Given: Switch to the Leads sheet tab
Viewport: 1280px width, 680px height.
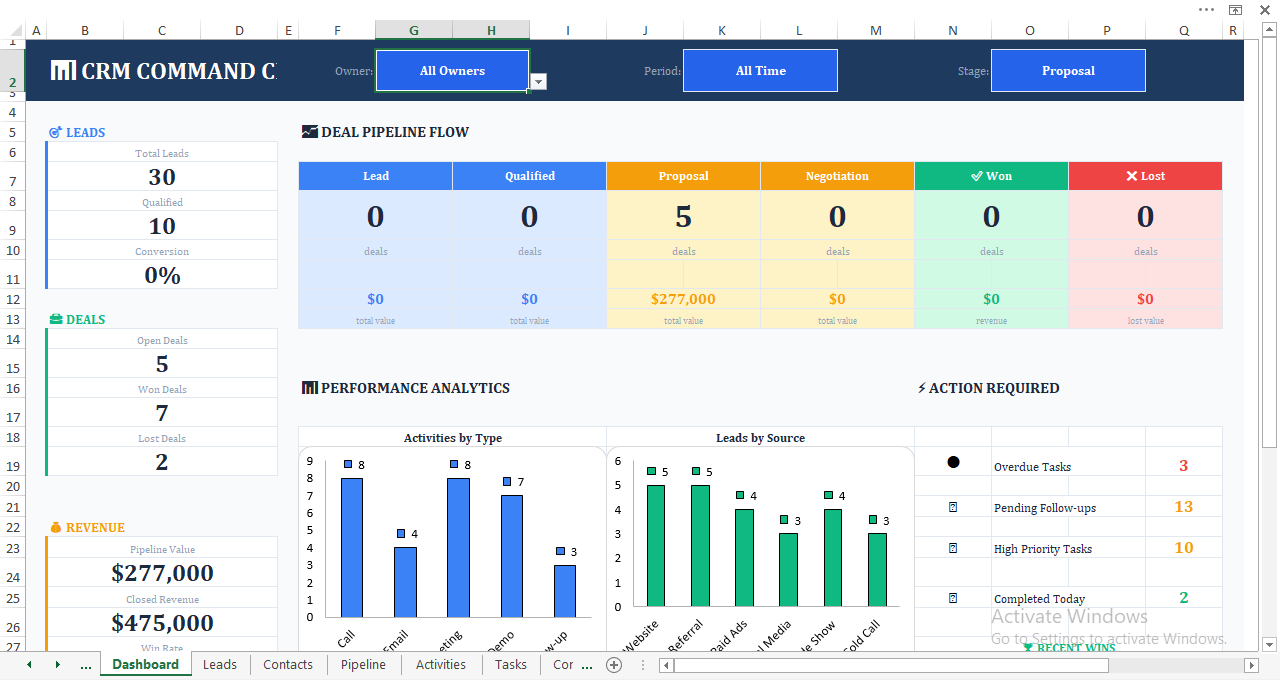Looking at the screenshot, I should click(x=220, y=665).
